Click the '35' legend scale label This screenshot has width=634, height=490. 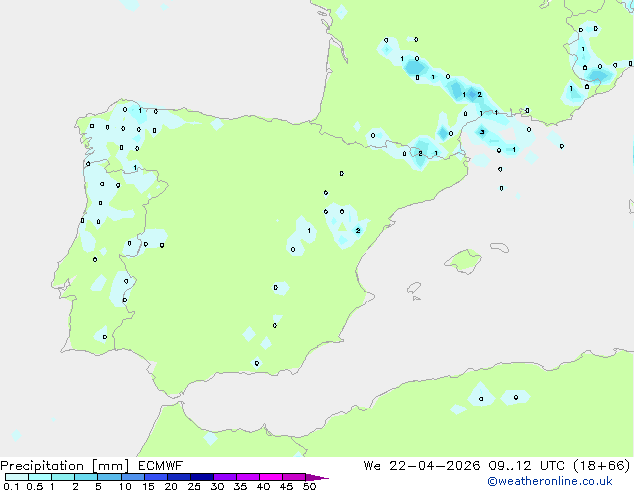point(240,486)
